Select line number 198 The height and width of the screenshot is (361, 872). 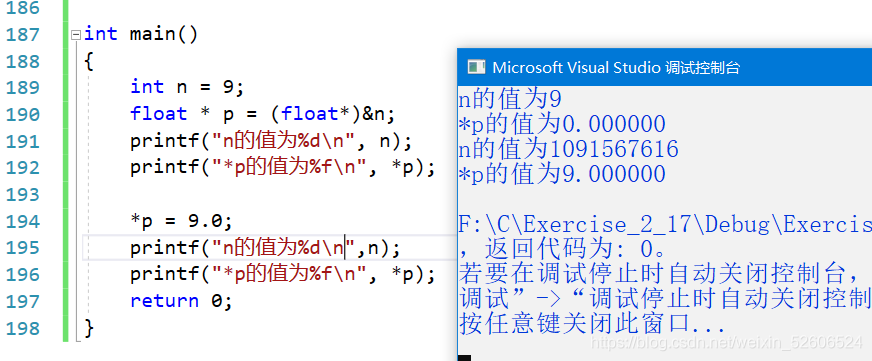[22, 328]
